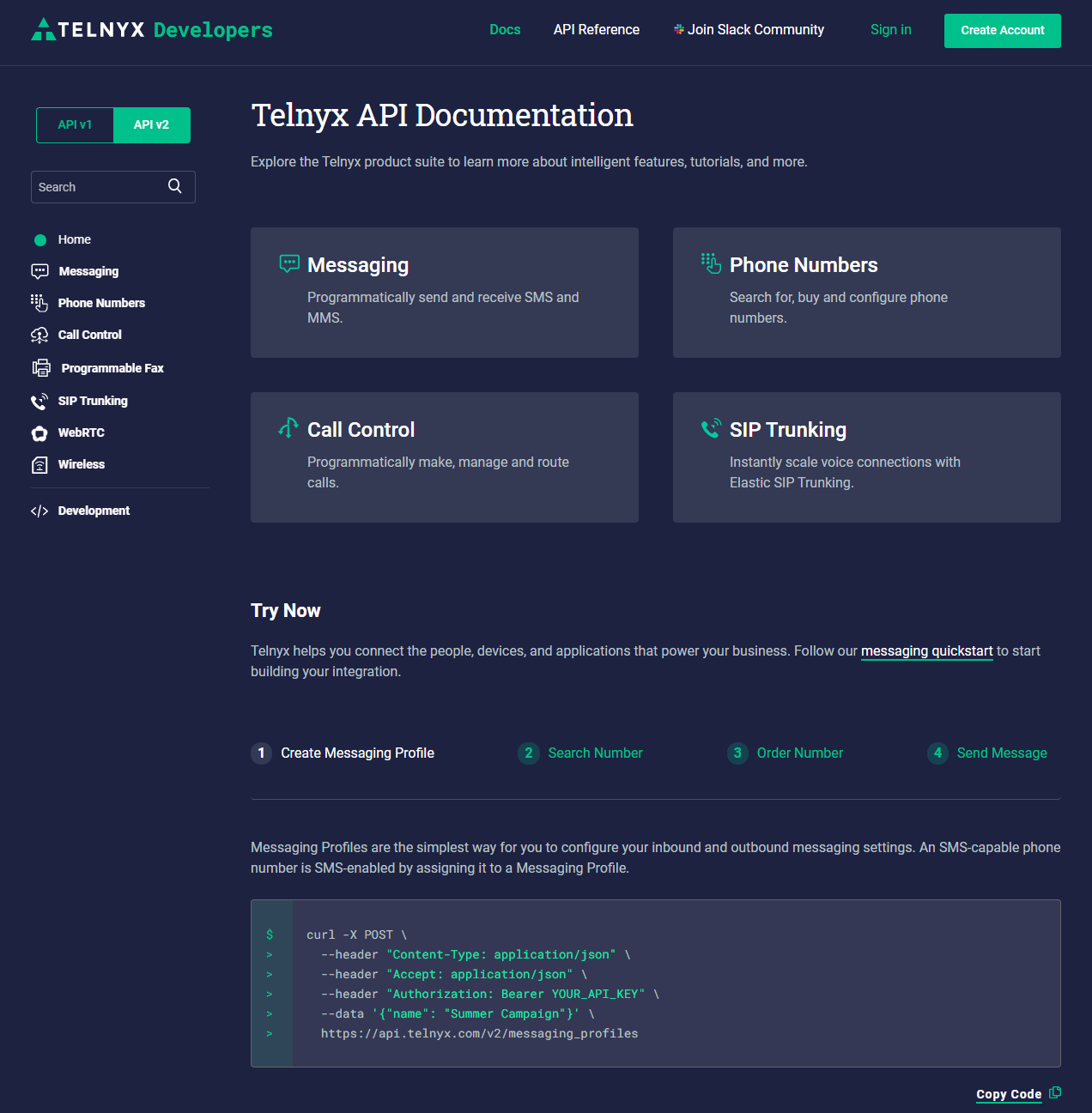The image size is (1092, 1113).
Task: Click the Phone Numbers keypad sidebar icon
Action: (39, 303)
